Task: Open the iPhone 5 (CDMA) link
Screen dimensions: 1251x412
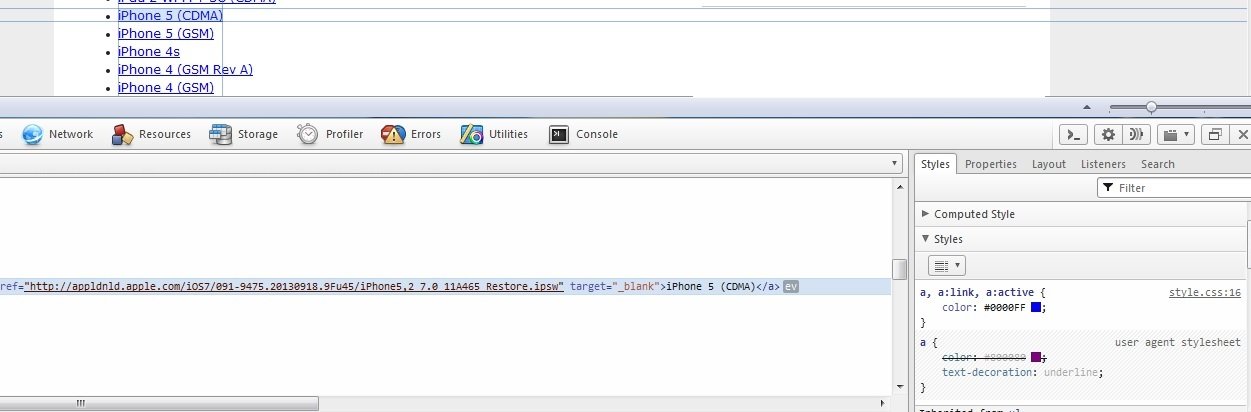Action: pos(170,16)
